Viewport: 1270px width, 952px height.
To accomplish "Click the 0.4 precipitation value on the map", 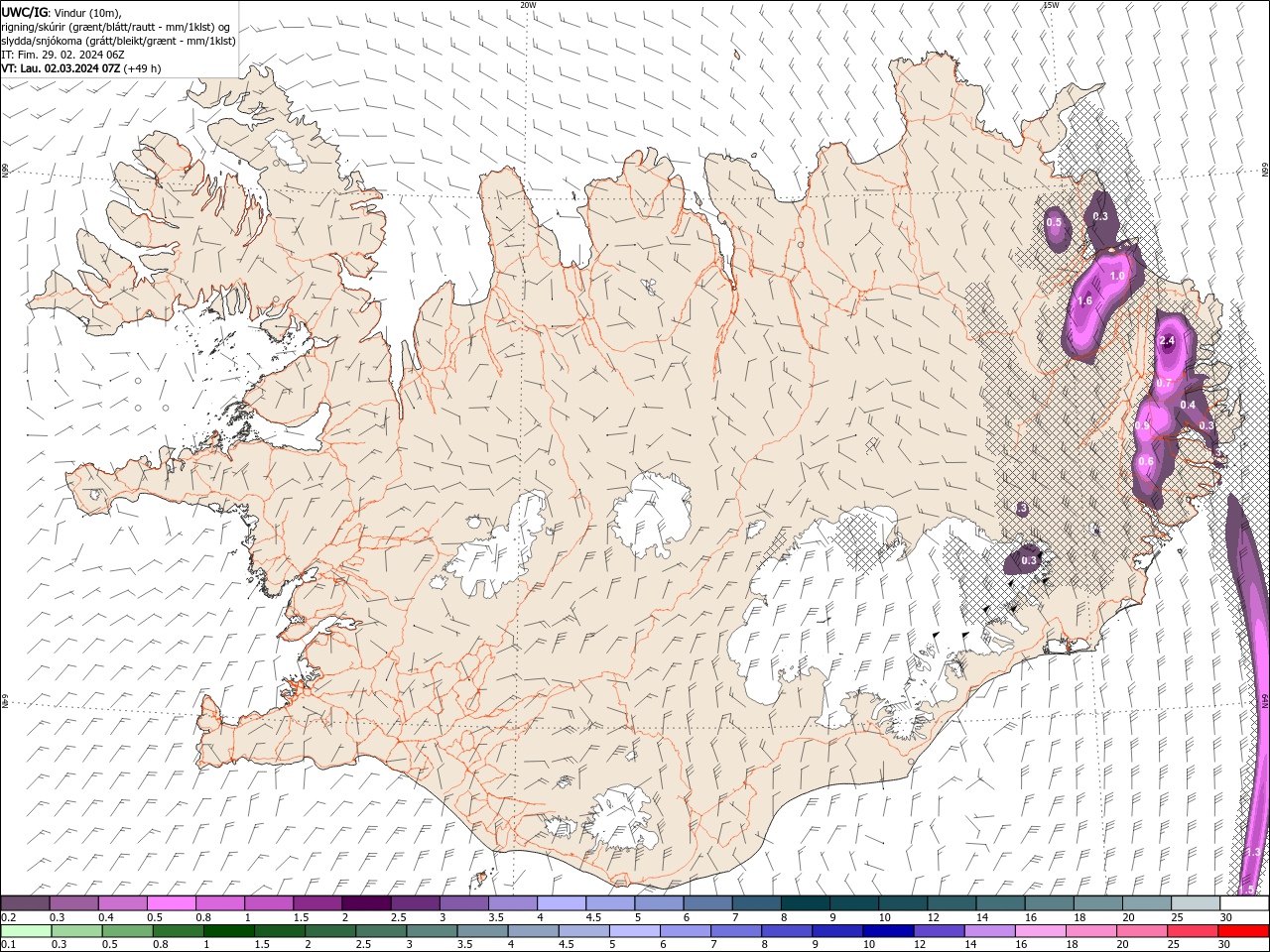I will click(x=1188, y=405).
